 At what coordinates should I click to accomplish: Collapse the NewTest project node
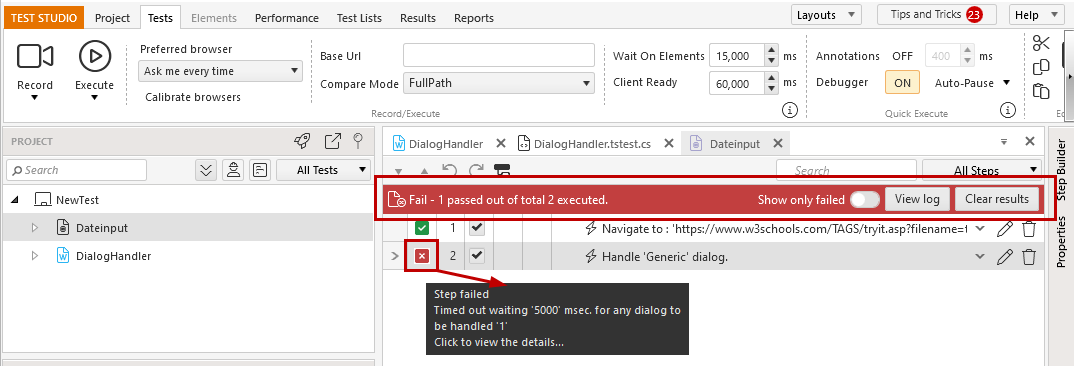click(16, 200)
